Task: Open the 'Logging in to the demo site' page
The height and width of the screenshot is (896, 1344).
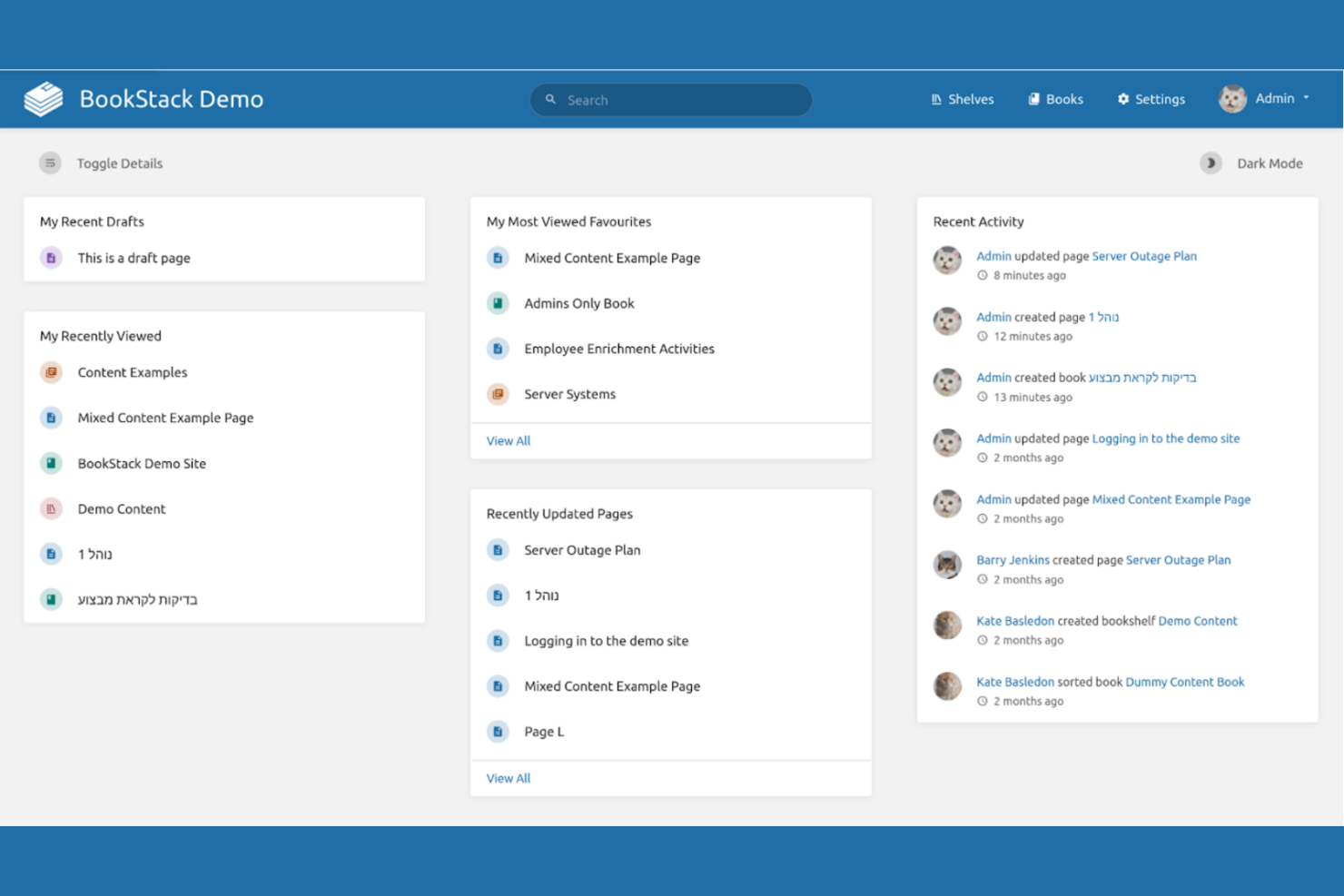Action: [x=606, y=641]
